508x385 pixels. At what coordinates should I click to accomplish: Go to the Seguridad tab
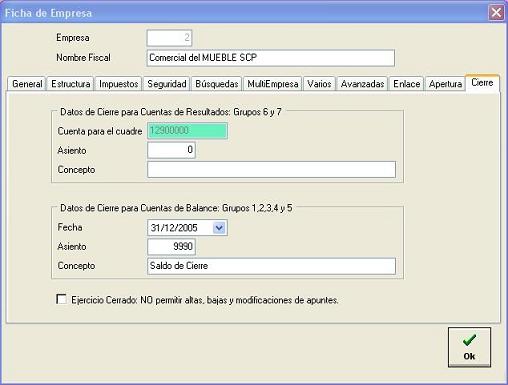click(167, 84)
